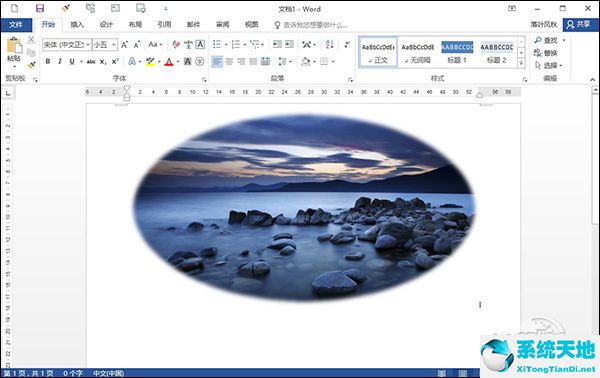Select the oval-cropped landscape picture

305,207
